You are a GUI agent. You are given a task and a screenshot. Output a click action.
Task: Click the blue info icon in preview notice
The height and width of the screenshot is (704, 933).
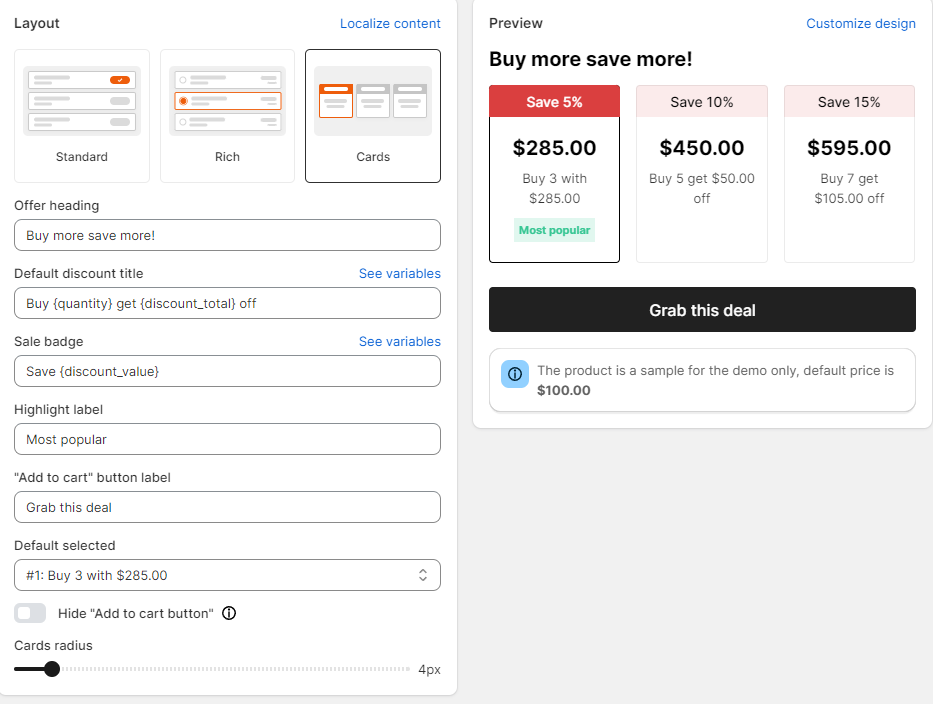(515, 374)
